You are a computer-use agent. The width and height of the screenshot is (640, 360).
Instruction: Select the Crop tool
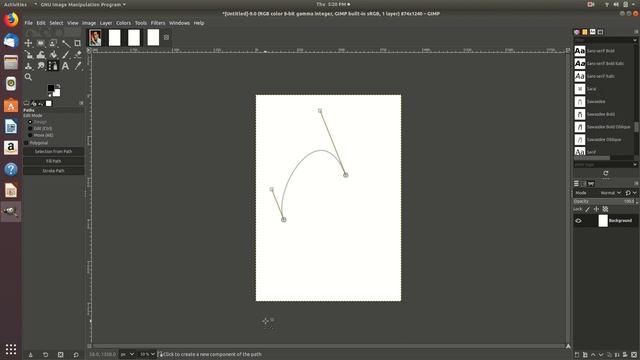[78, 43]
